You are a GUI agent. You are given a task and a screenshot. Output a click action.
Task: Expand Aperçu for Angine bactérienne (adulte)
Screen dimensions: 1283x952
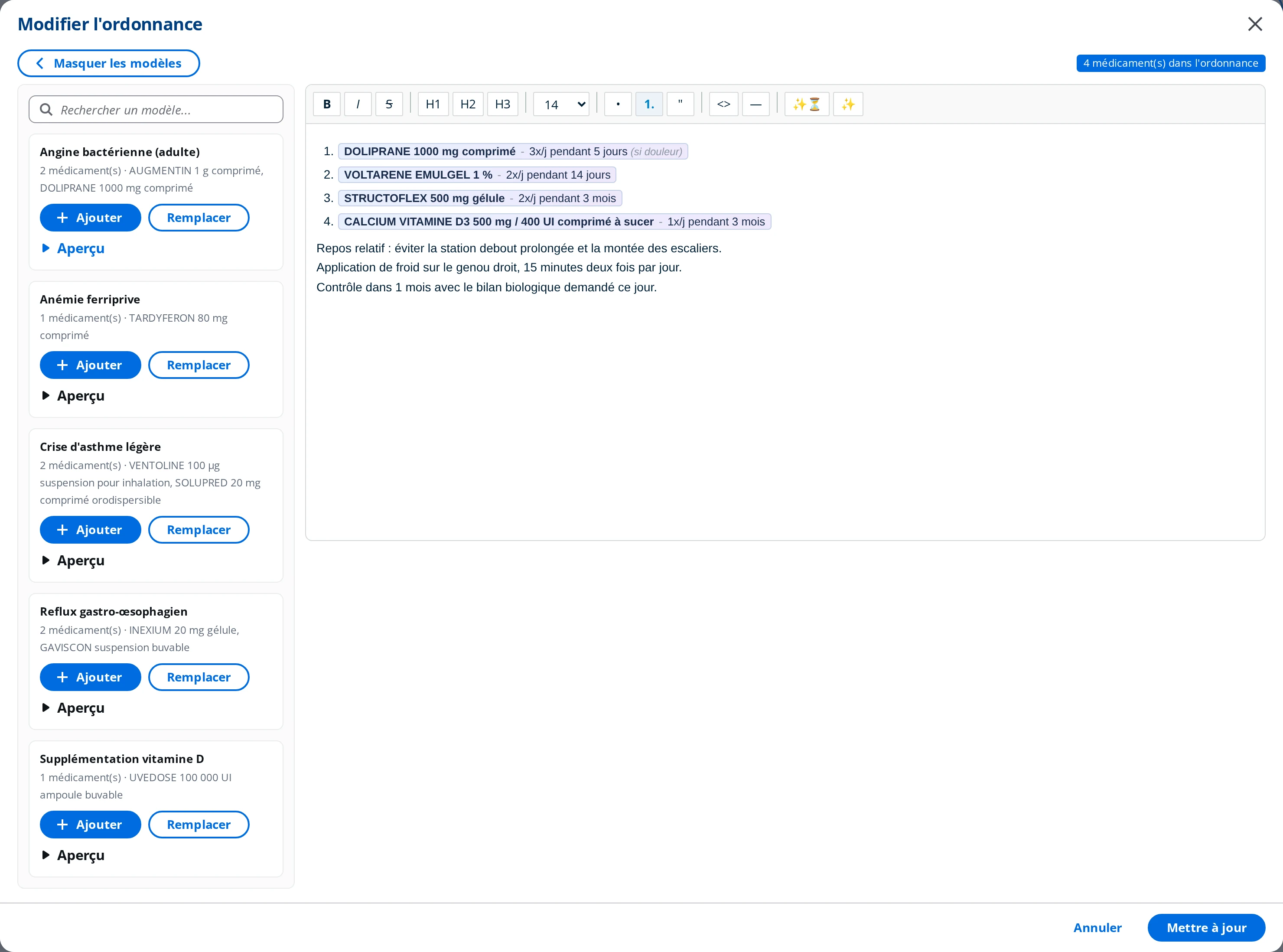(x=73, y=248)
